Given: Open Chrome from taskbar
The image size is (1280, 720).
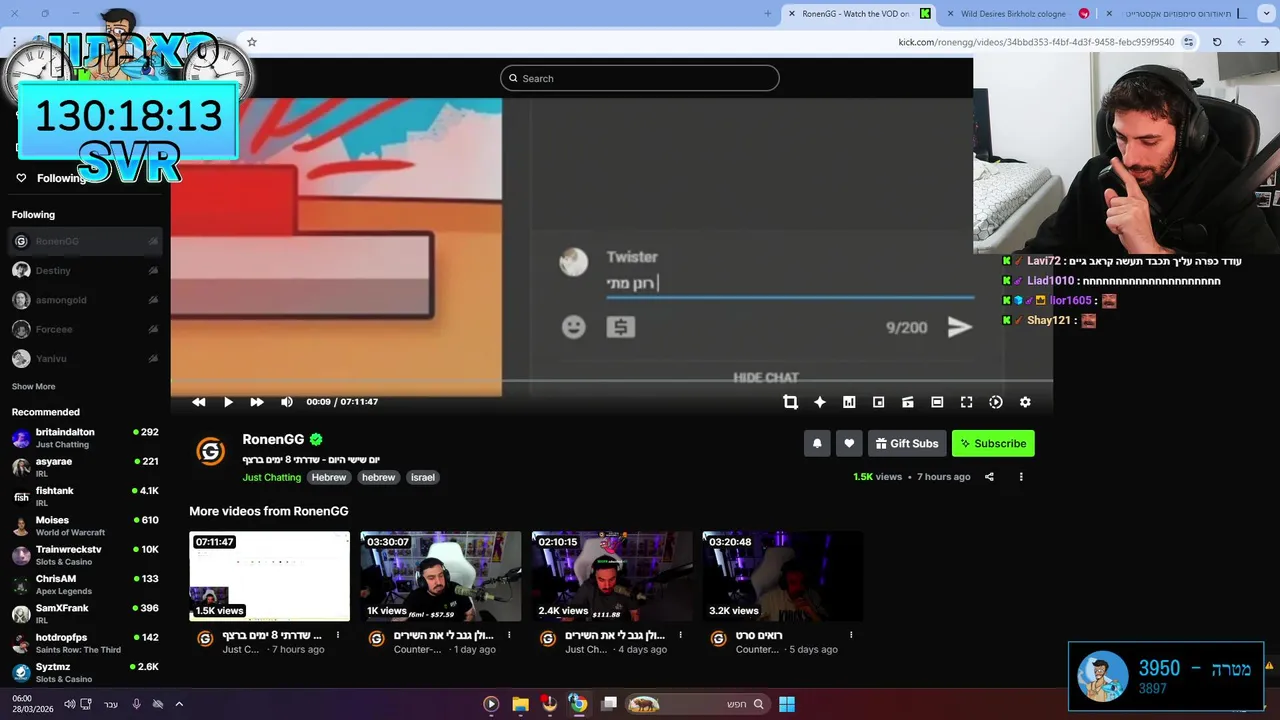Looking at the screenshot, I should 578,704.
